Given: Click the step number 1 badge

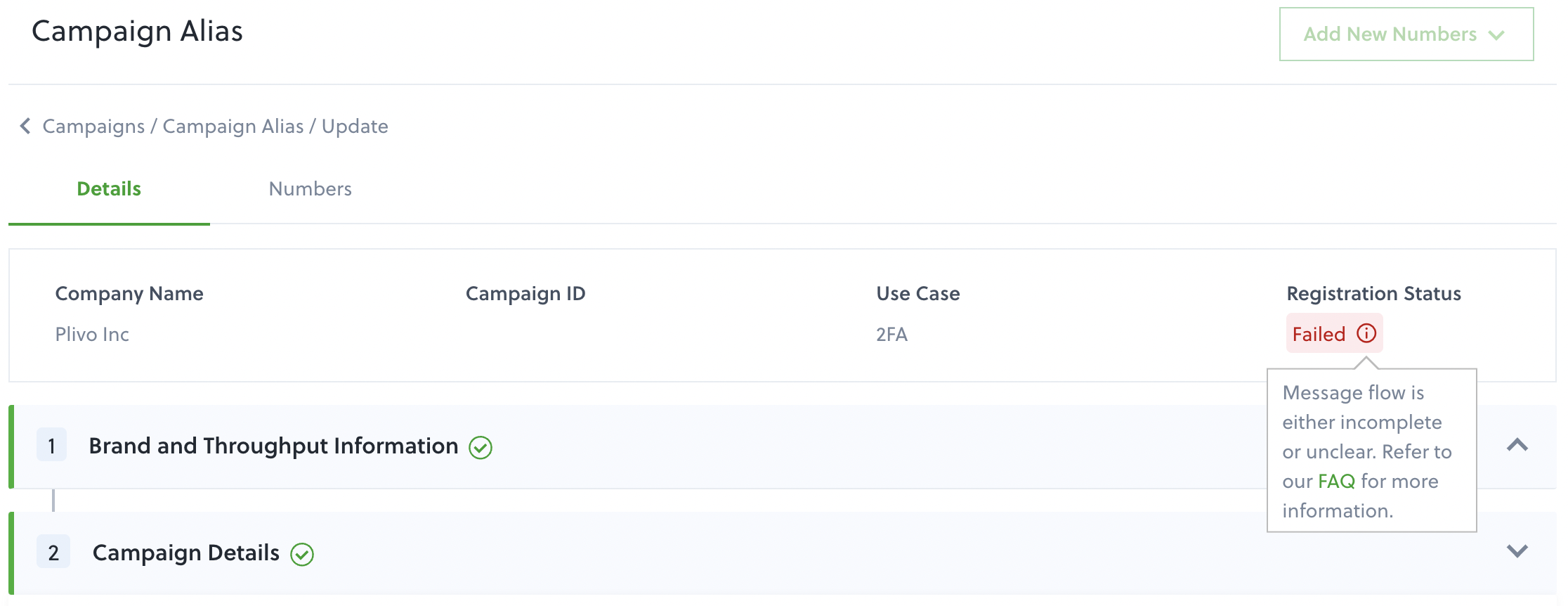Looking at the screenshot, I should click(x=52, y=445).
